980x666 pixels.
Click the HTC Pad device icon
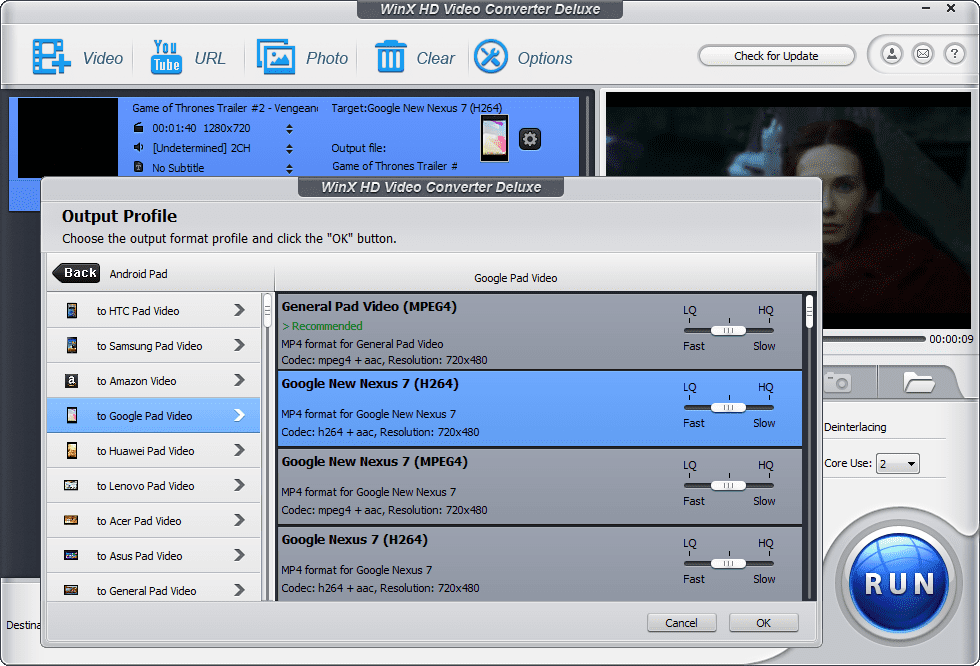pyautogui.click(x=72, y=311)
